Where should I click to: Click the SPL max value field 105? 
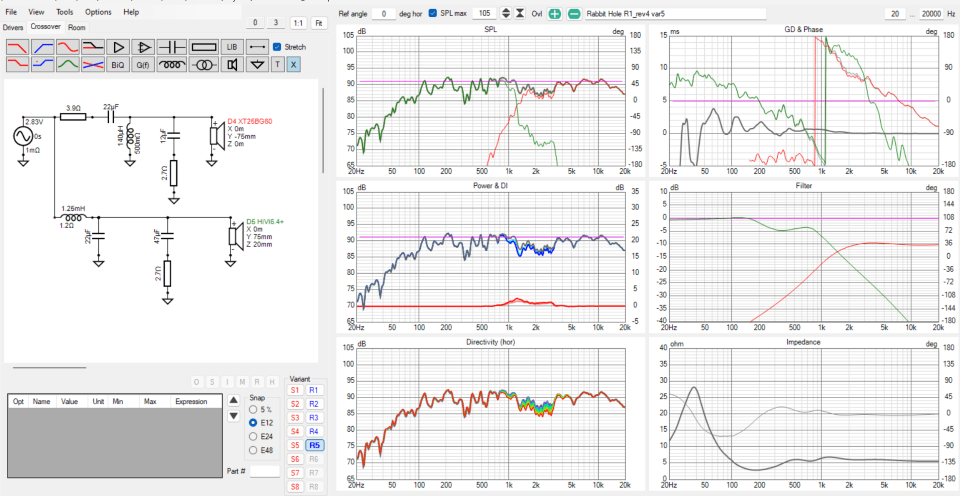click(x=484, y=13)
